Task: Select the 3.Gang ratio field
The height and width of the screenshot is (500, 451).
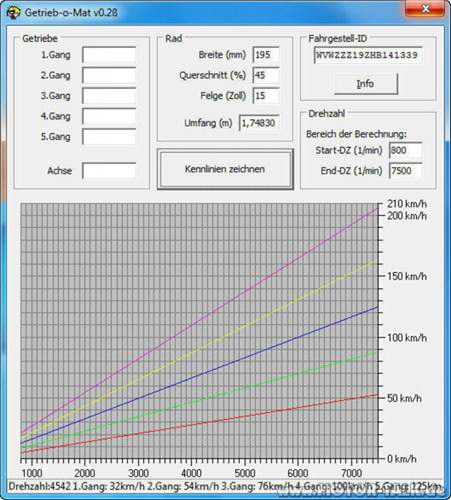Action: 109,96
